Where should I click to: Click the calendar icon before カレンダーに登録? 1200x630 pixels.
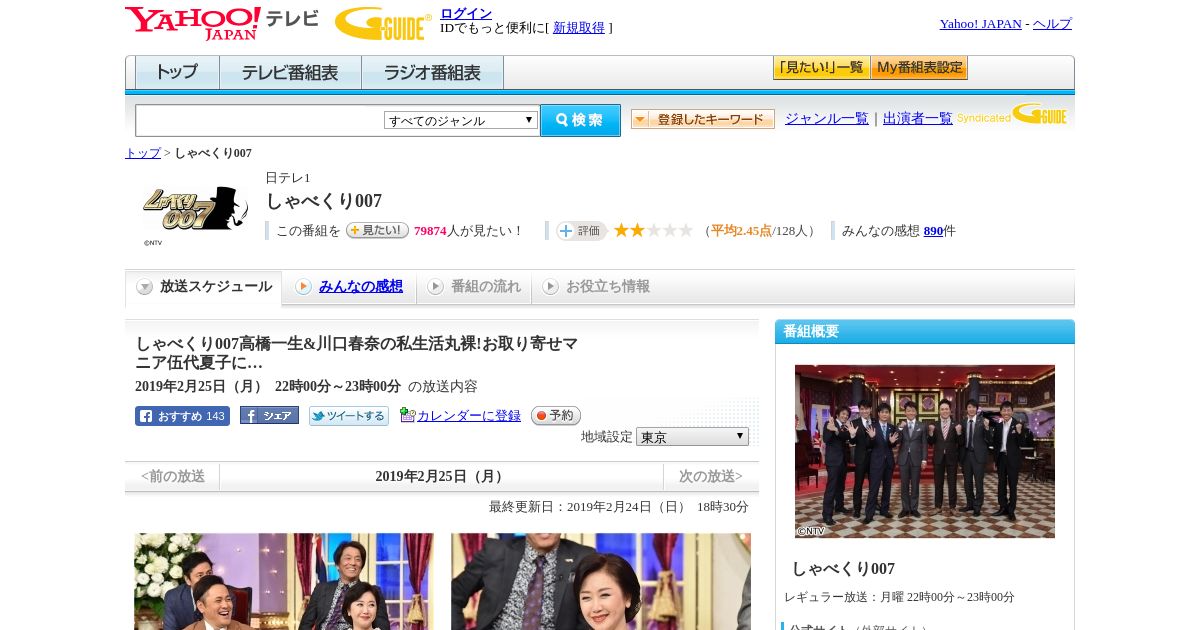point(407,415)
